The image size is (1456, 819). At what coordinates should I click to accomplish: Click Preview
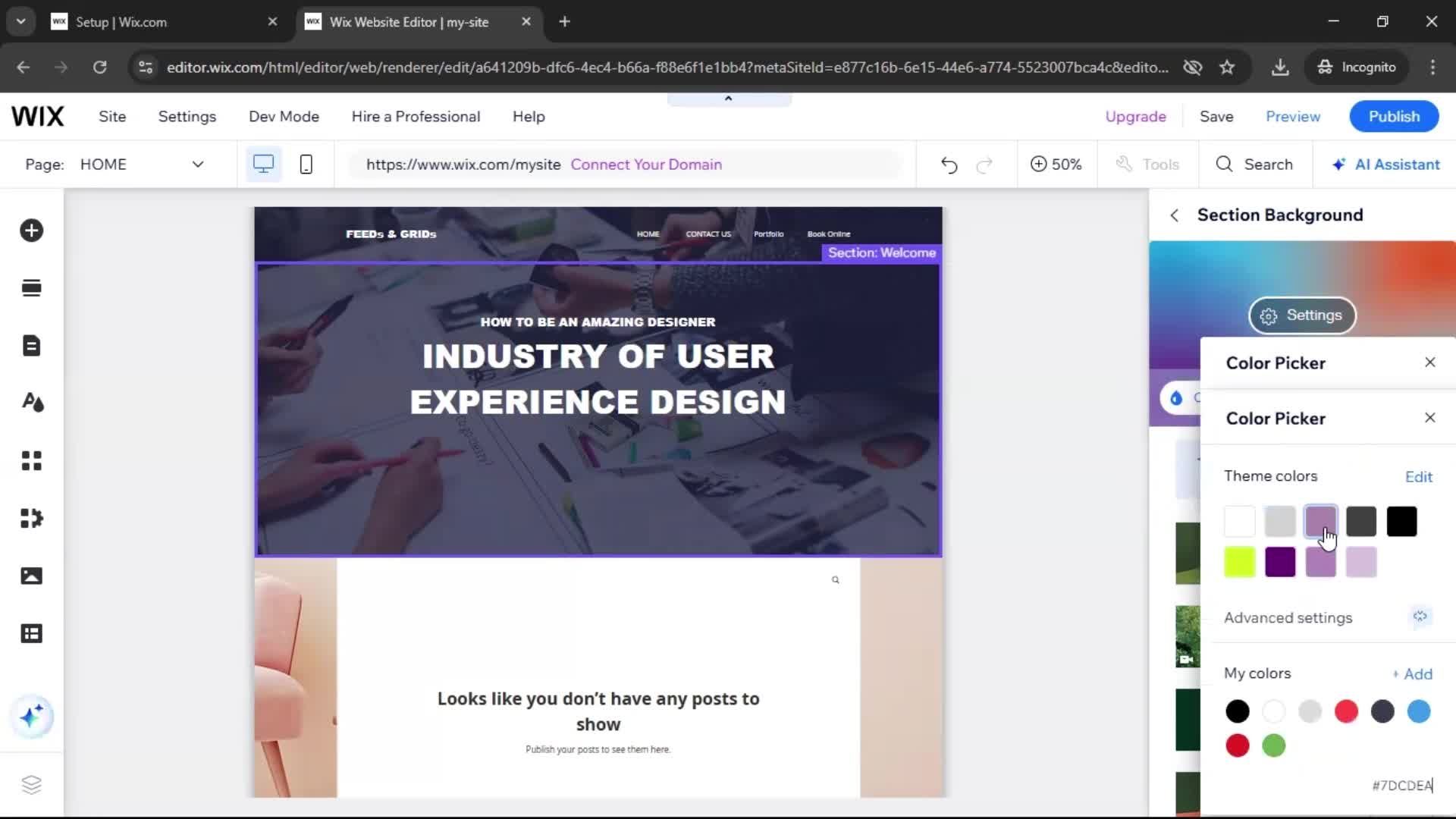coord(1293,117)
